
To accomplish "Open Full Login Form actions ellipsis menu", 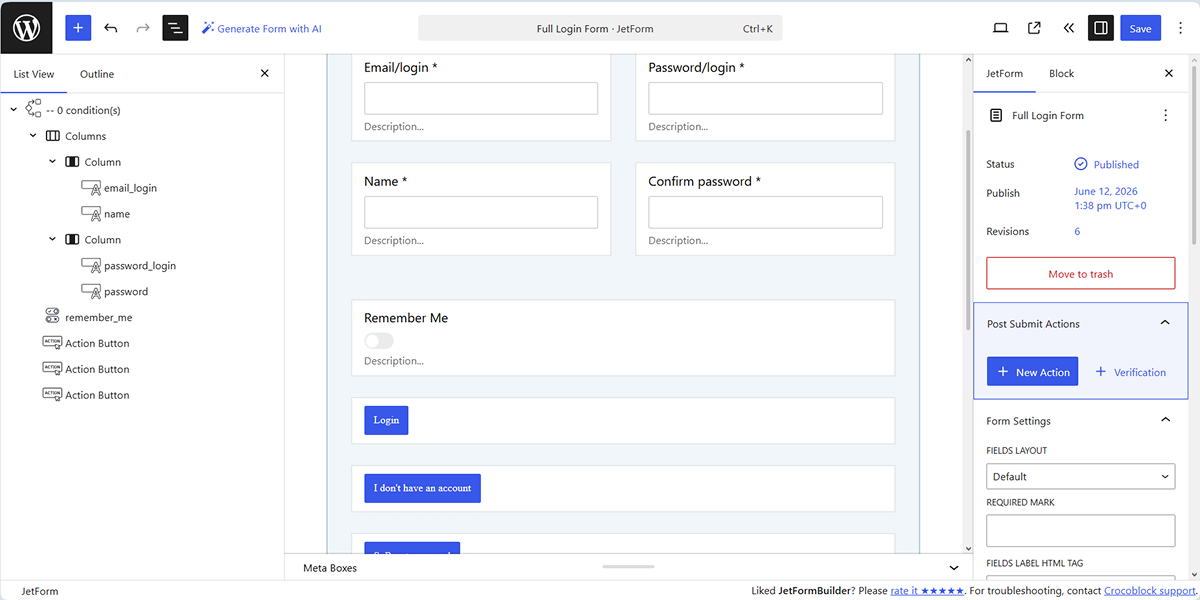I will pos(1165,116).
